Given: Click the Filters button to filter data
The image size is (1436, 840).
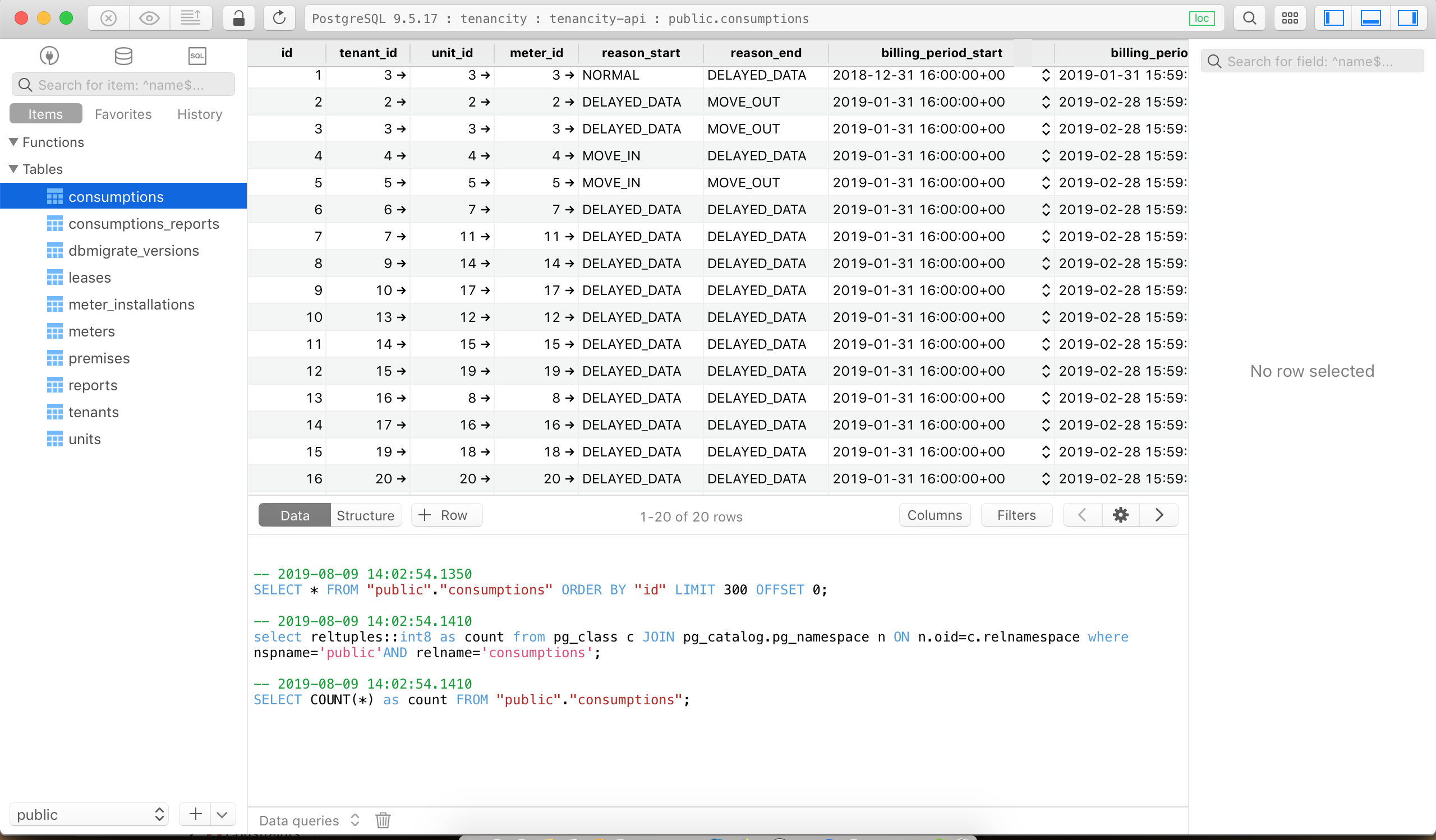Looking at the screenshot, I should (x=1016, y=515).
